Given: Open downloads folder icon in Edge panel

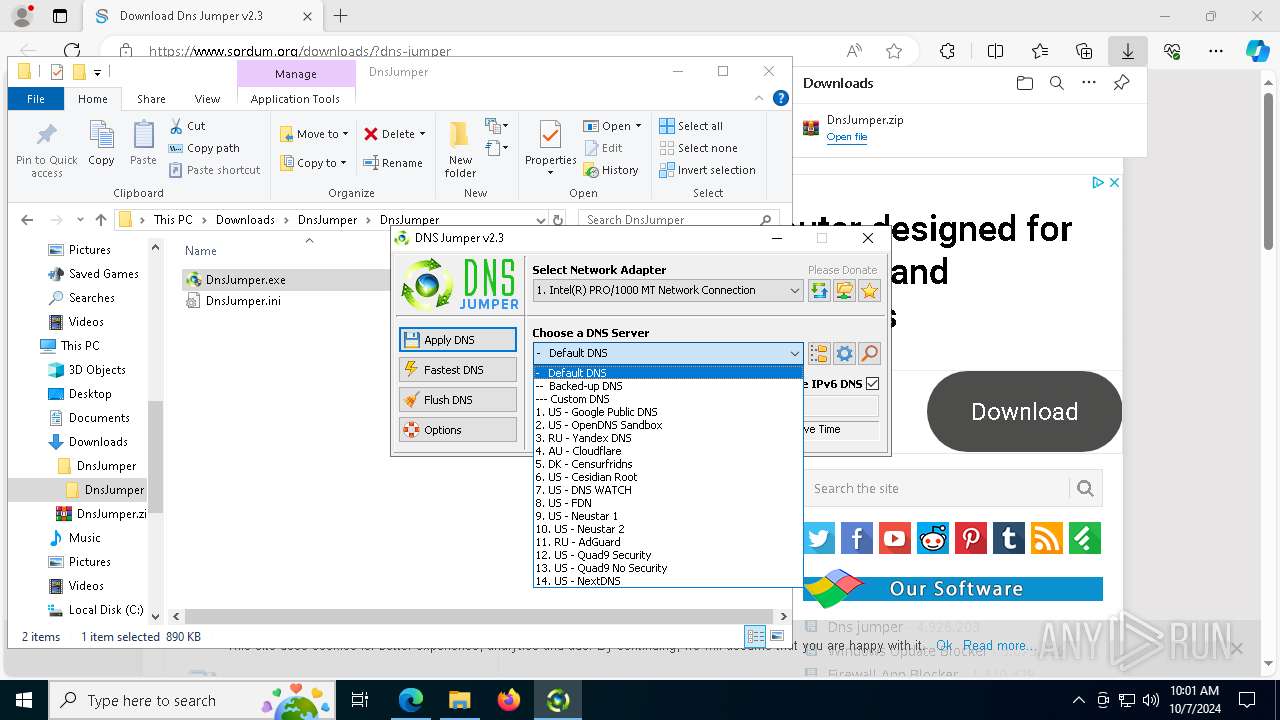Looking at the screenshot, I should tap(1024, 83).
